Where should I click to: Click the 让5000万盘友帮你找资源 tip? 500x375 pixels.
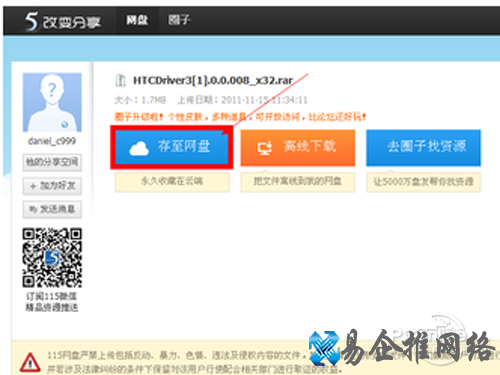(x=423, y=182)
